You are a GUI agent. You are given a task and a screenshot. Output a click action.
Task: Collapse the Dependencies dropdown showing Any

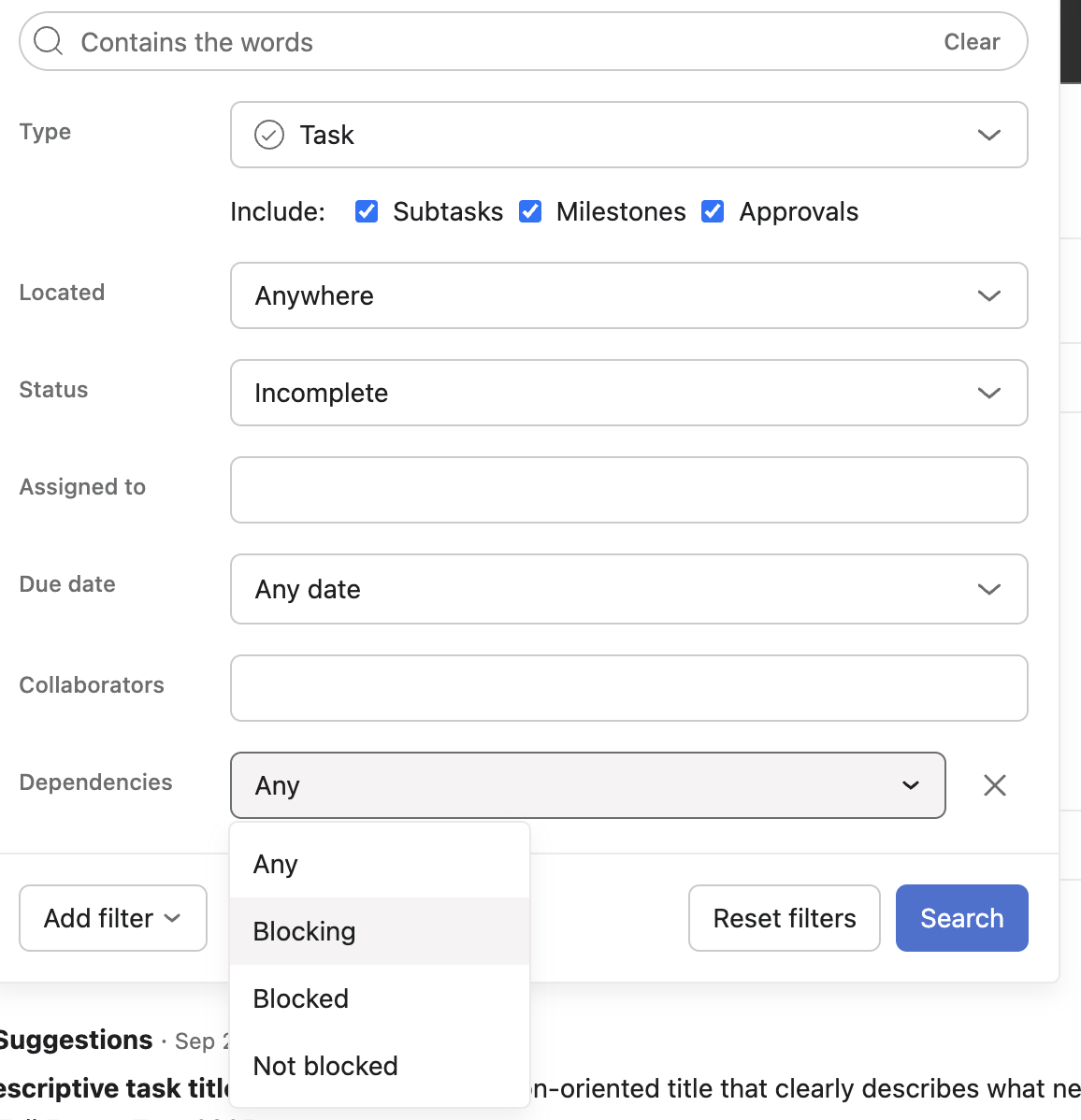click(587, 785)
